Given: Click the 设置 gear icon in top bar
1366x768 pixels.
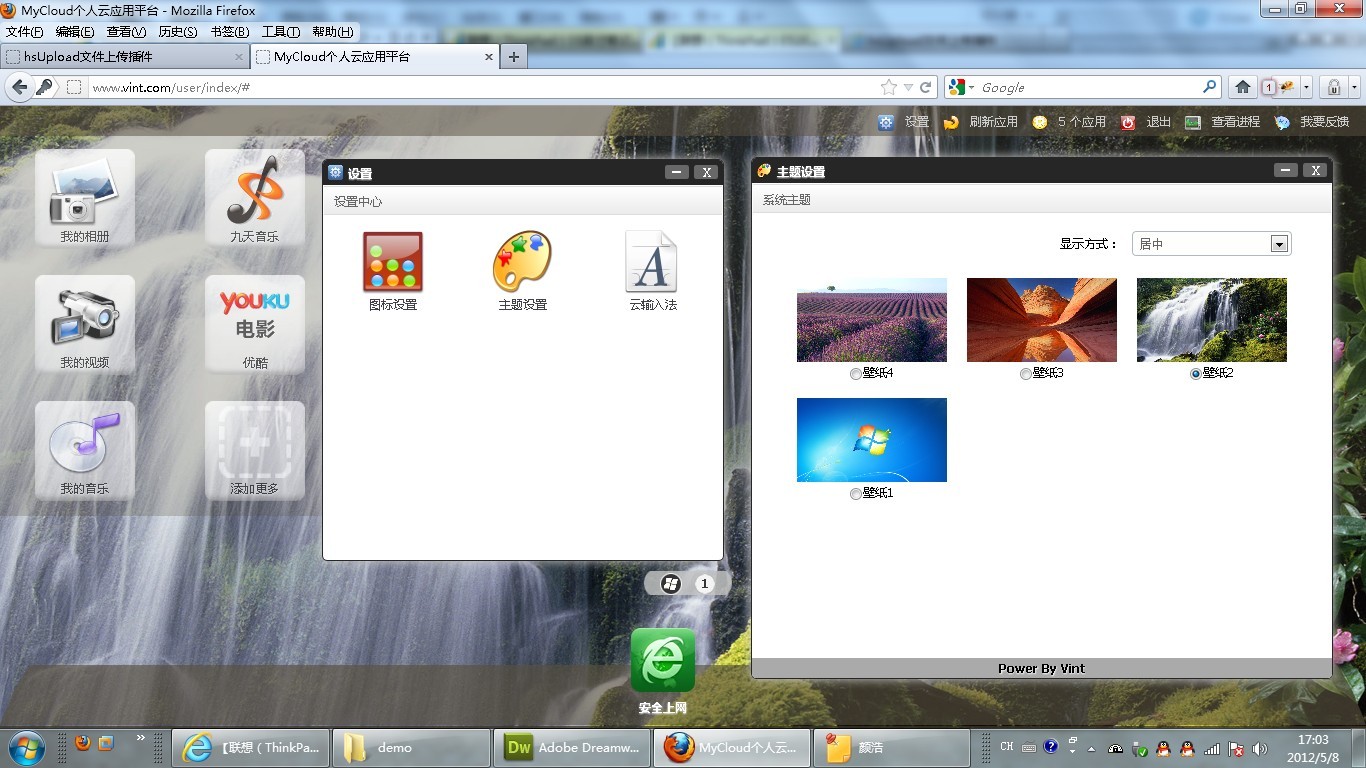Looking at the screenshot, I should (x=886, y=122).
